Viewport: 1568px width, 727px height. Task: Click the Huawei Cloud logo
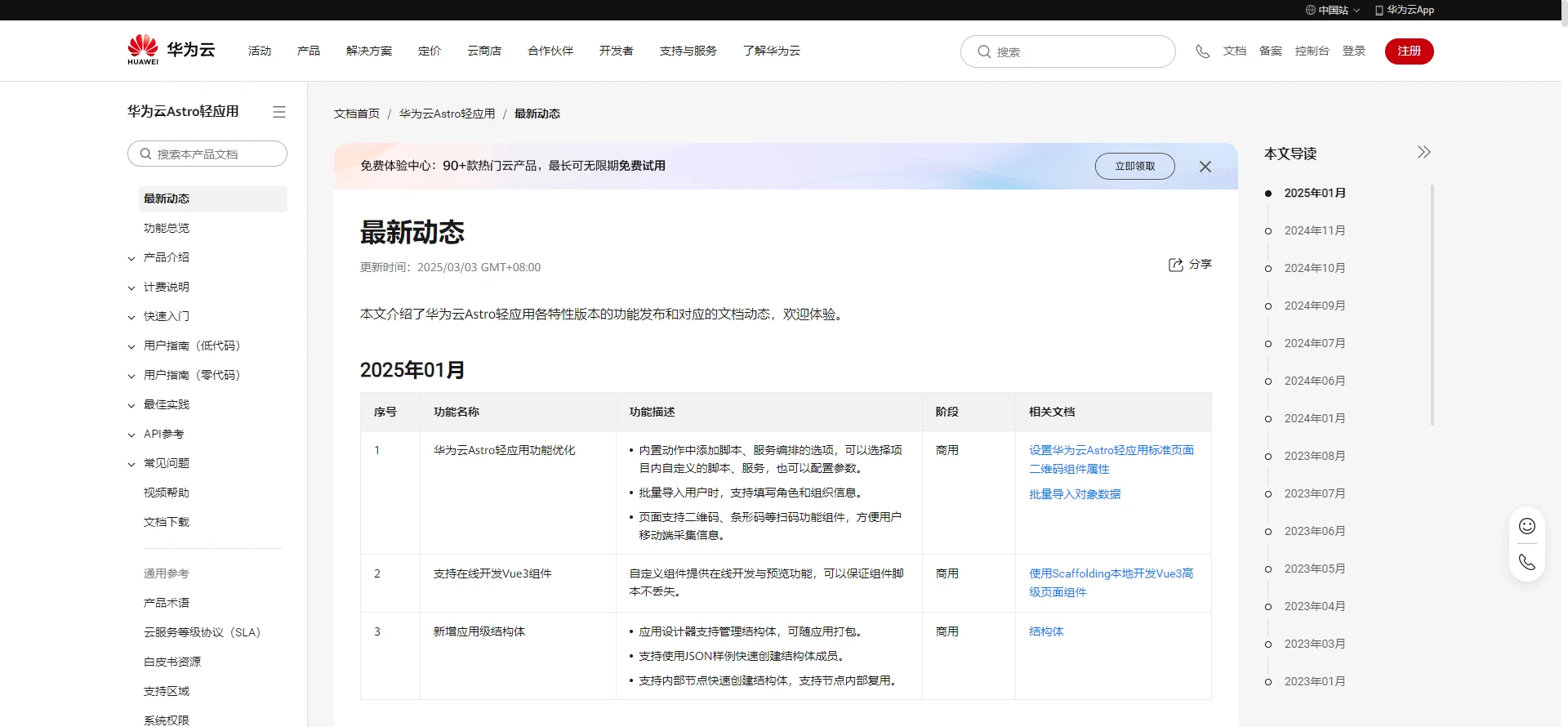coord(171,50)
